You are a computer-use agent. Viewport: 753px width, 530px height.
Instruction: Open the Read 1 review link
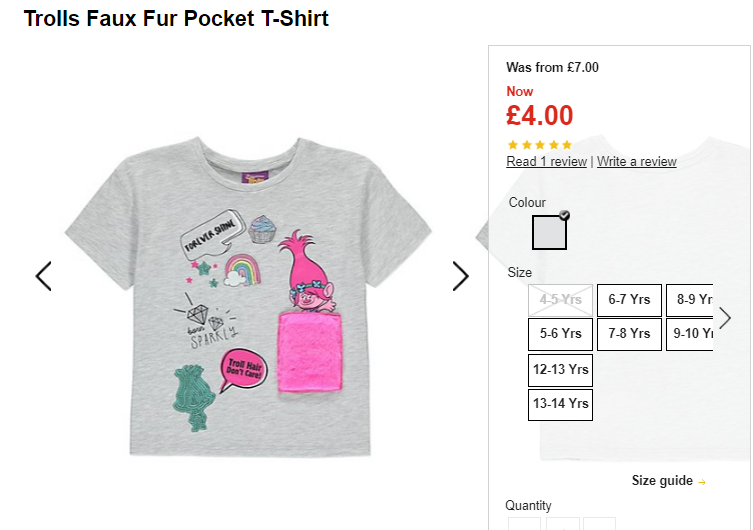(x=547, y=162)
